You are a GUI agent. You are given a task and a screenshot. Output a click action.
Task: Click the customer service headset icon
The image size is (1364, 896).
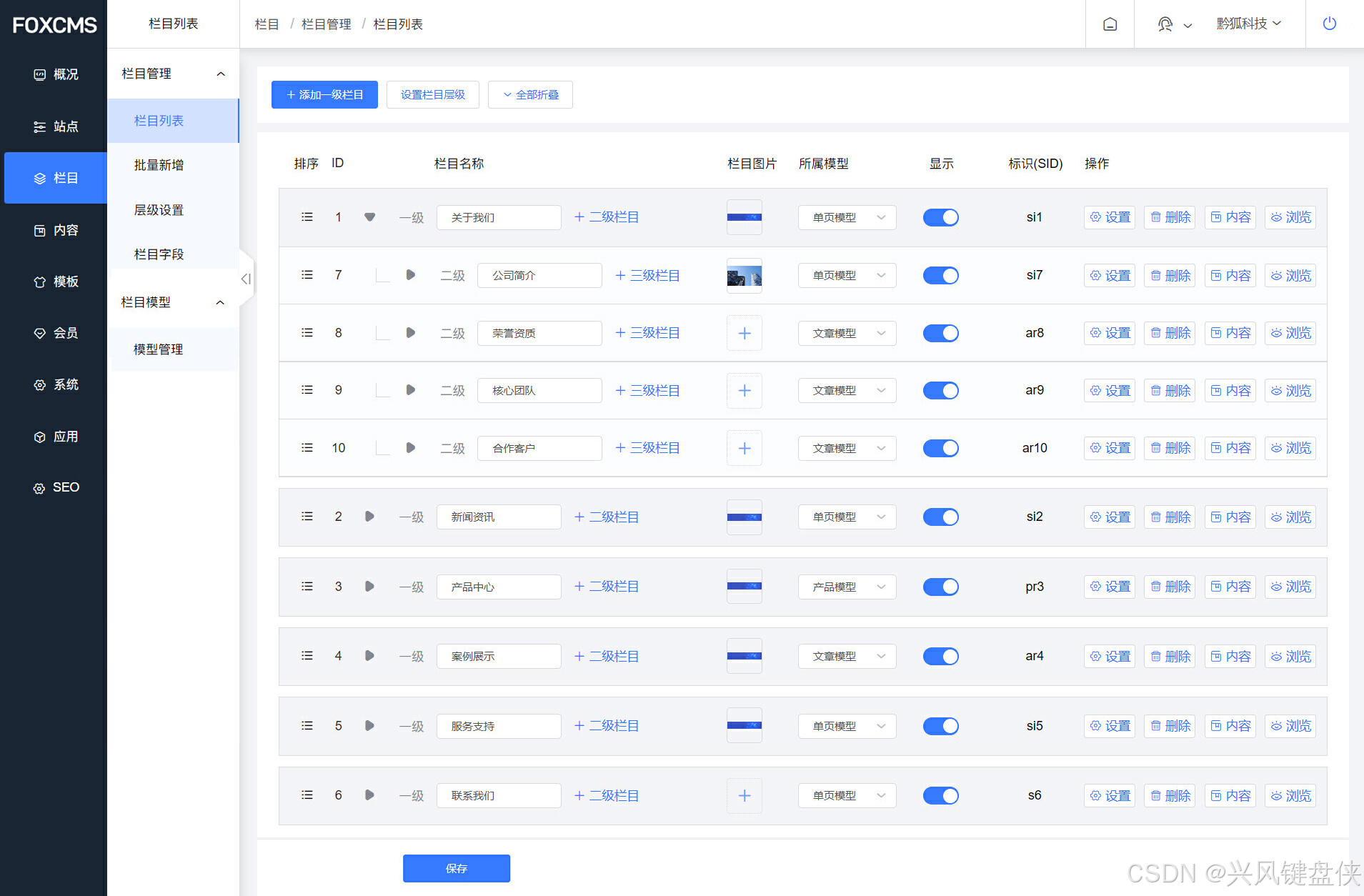[1165, 24]
